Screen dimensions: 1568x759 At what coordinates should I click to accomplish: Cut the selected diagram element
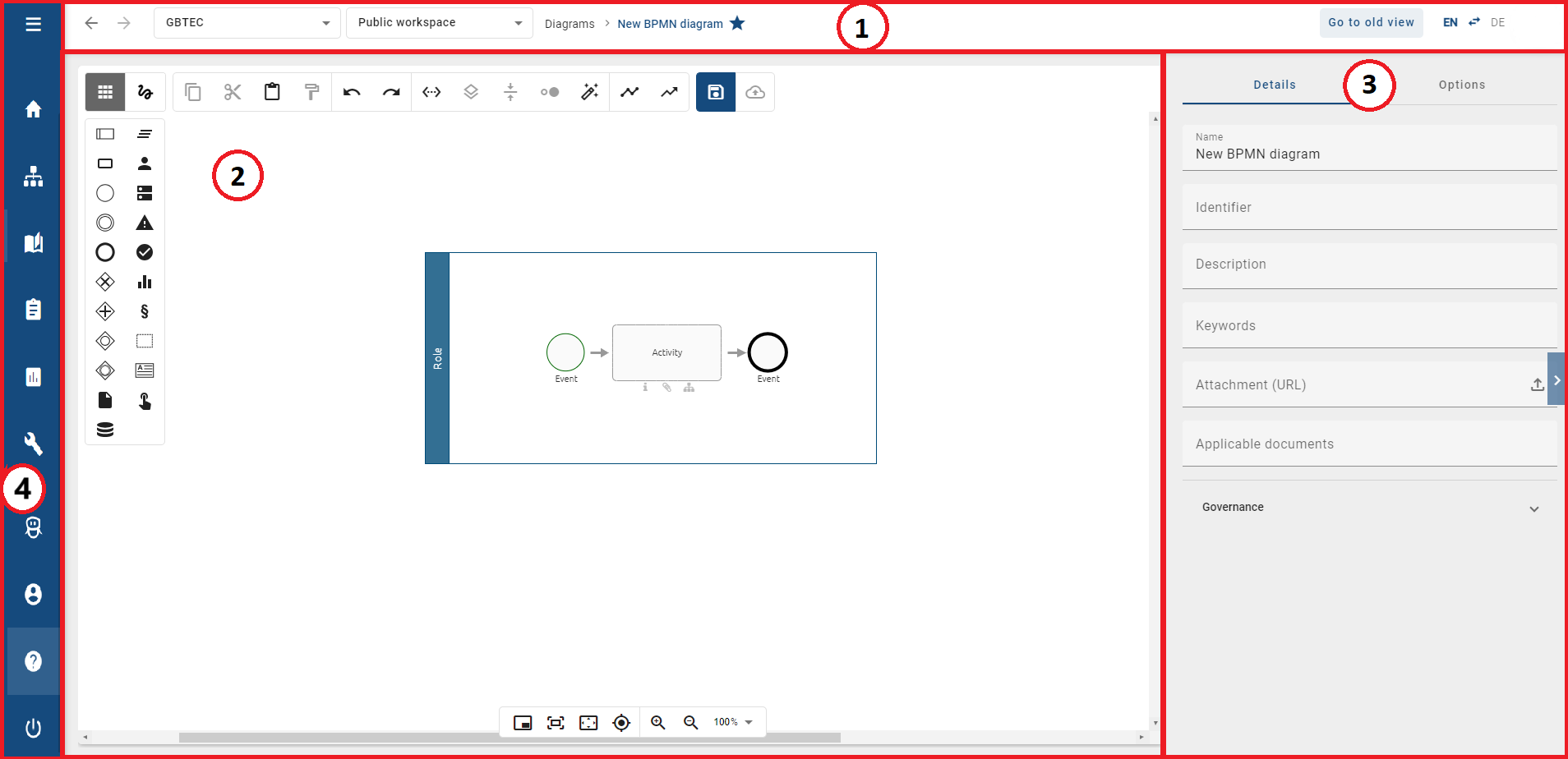[x=233, y=92]
